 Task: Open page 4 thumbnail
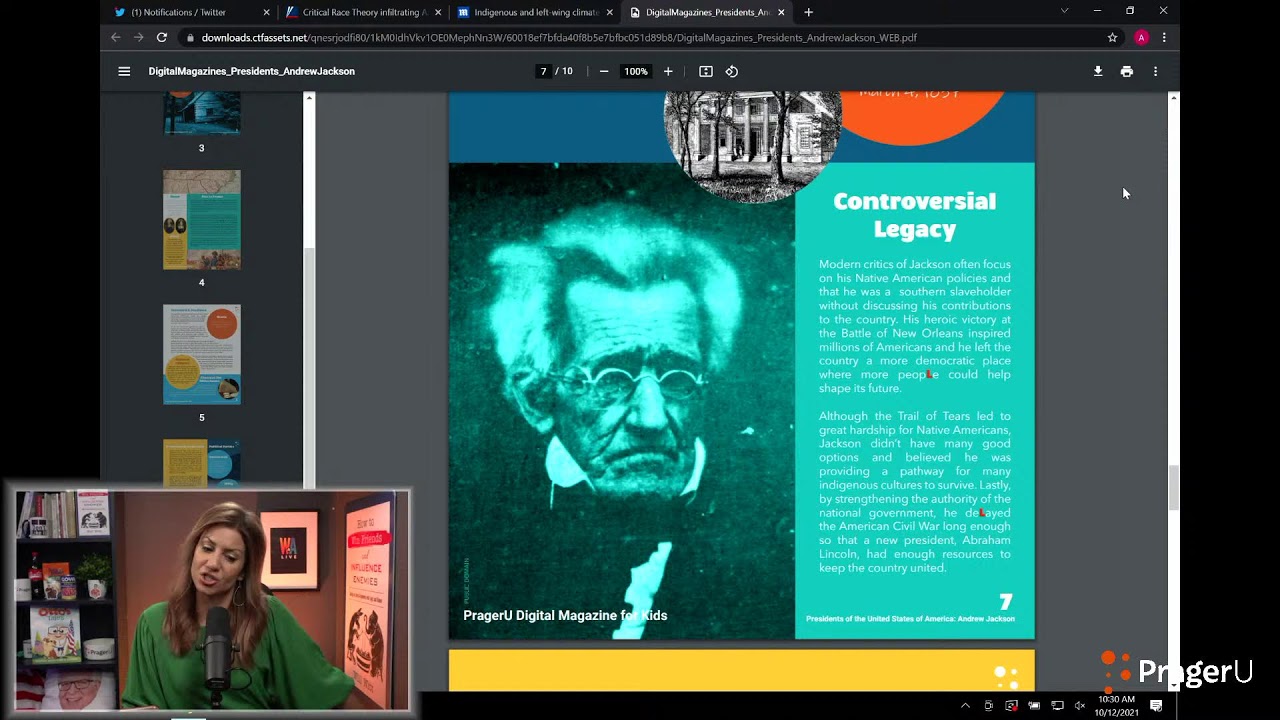[x=202, y=220]
